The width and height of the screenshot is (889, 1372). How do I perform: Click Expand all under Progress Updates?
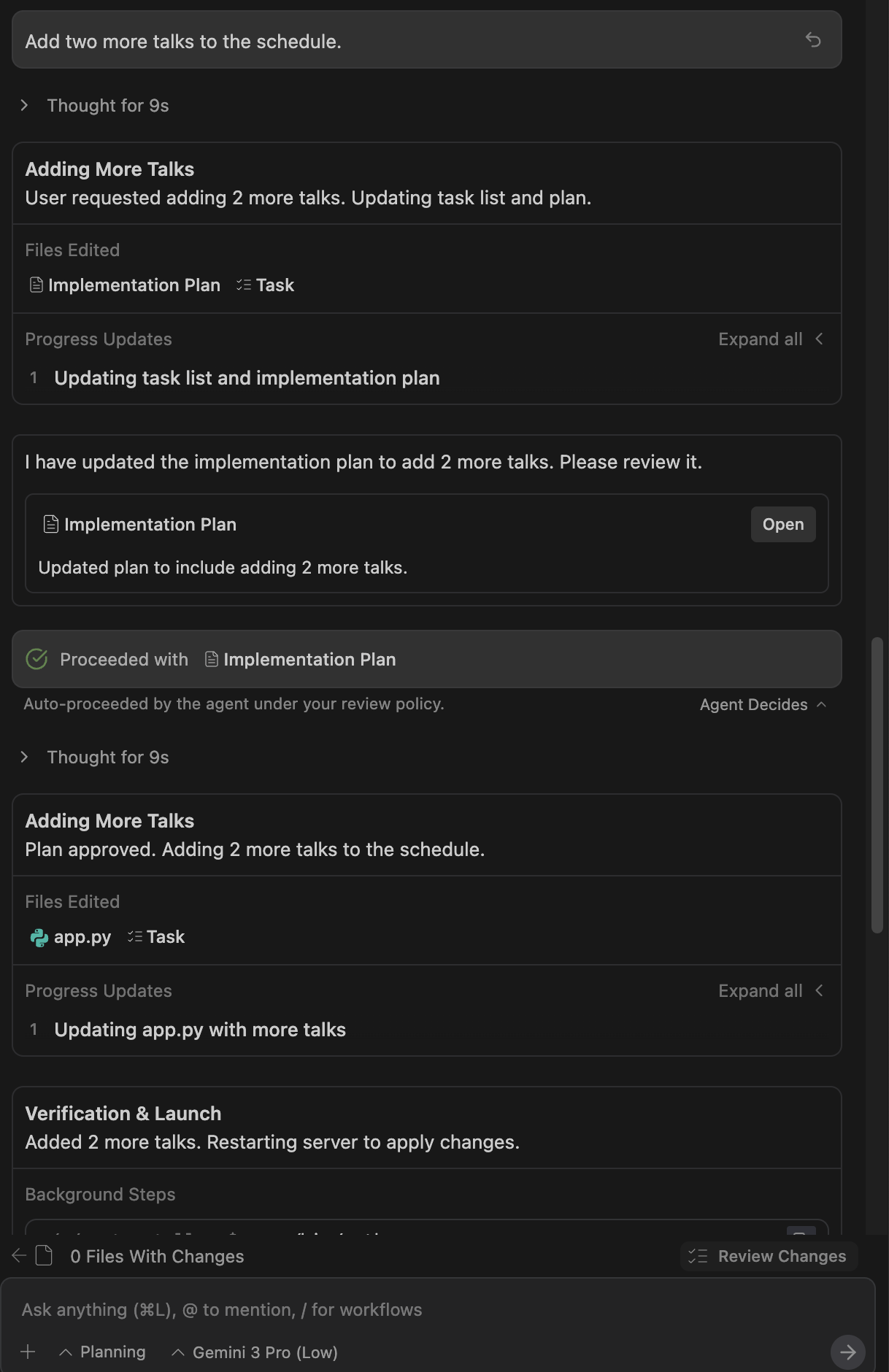[x=759, y=339]
